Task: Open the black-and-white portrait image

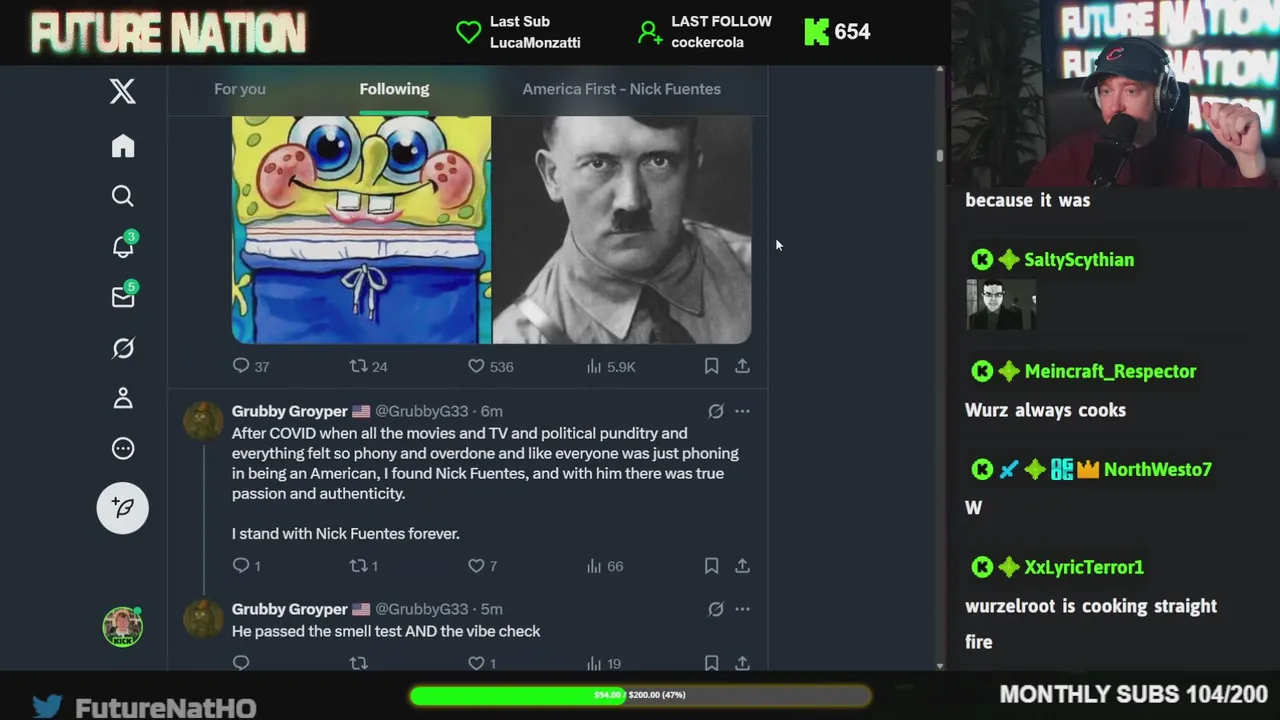Action: point(622,229)
